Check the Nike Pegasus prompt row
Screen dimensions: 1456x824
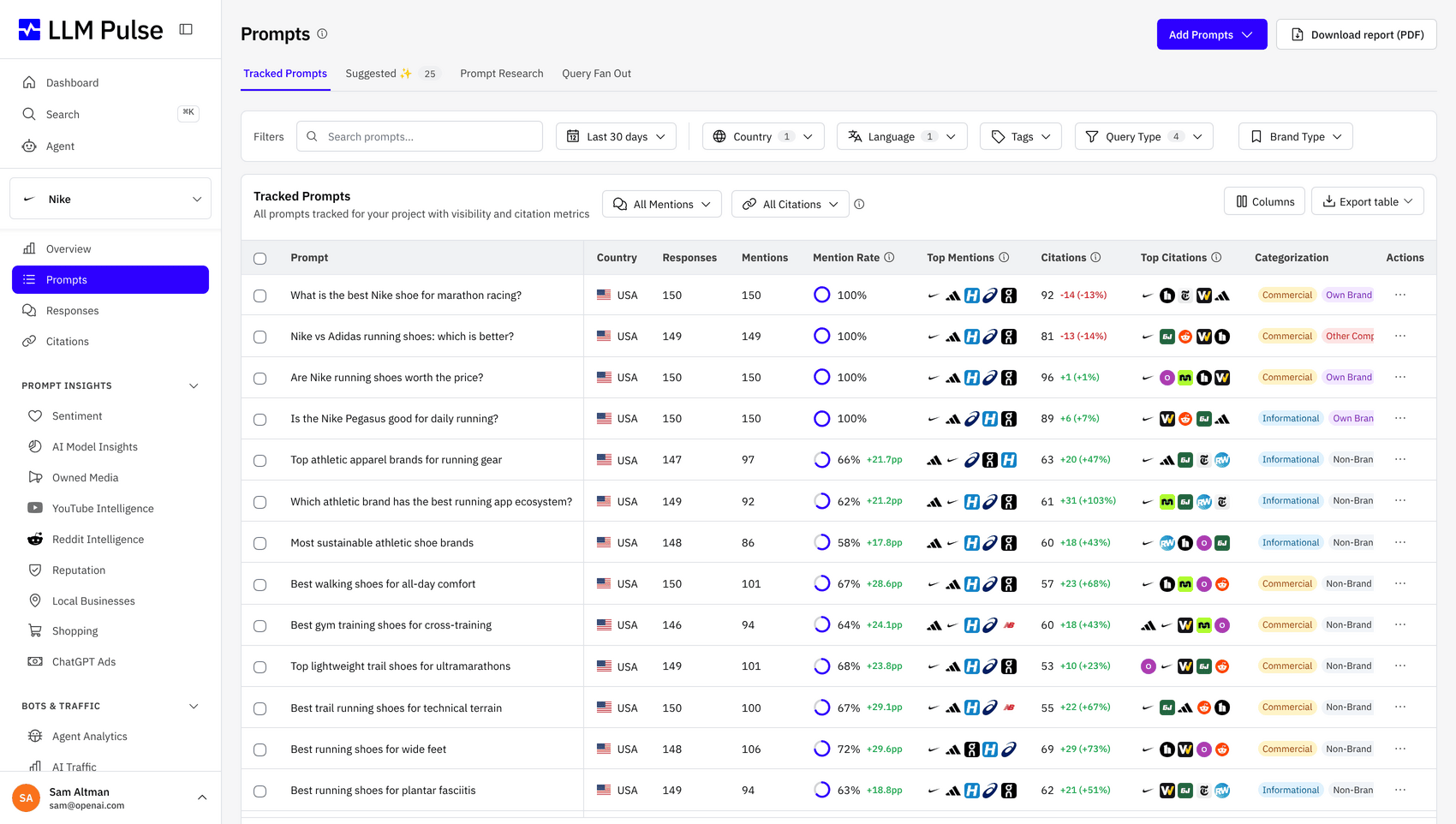[x=260, y=419]
